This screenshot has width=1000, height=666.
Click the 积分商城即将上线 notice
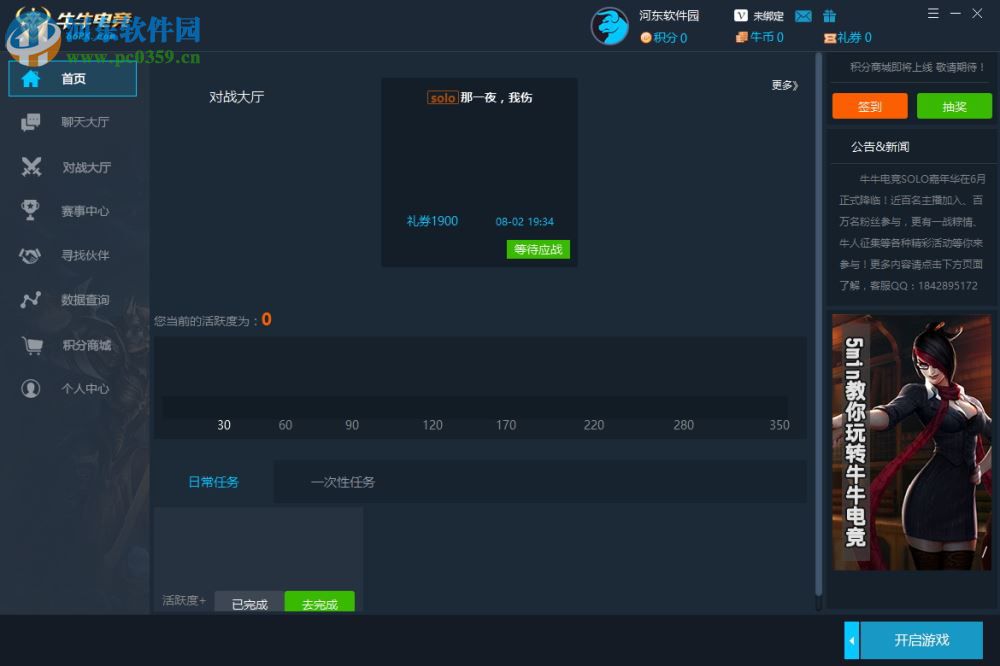coord(917,67)
